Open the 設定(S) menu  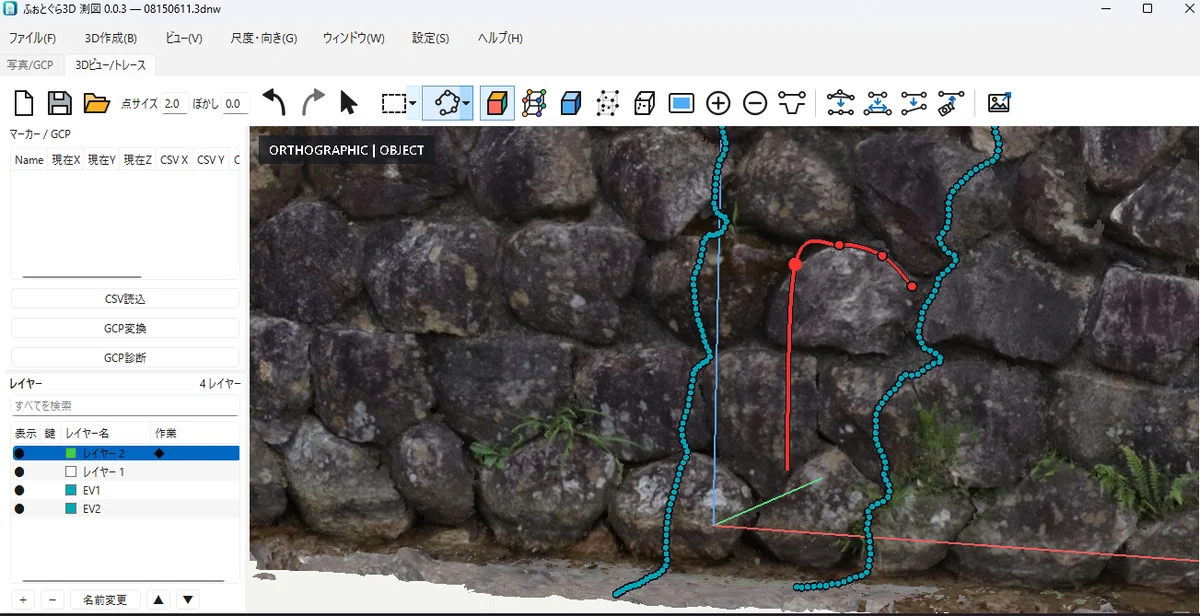(x=430, y=38)
